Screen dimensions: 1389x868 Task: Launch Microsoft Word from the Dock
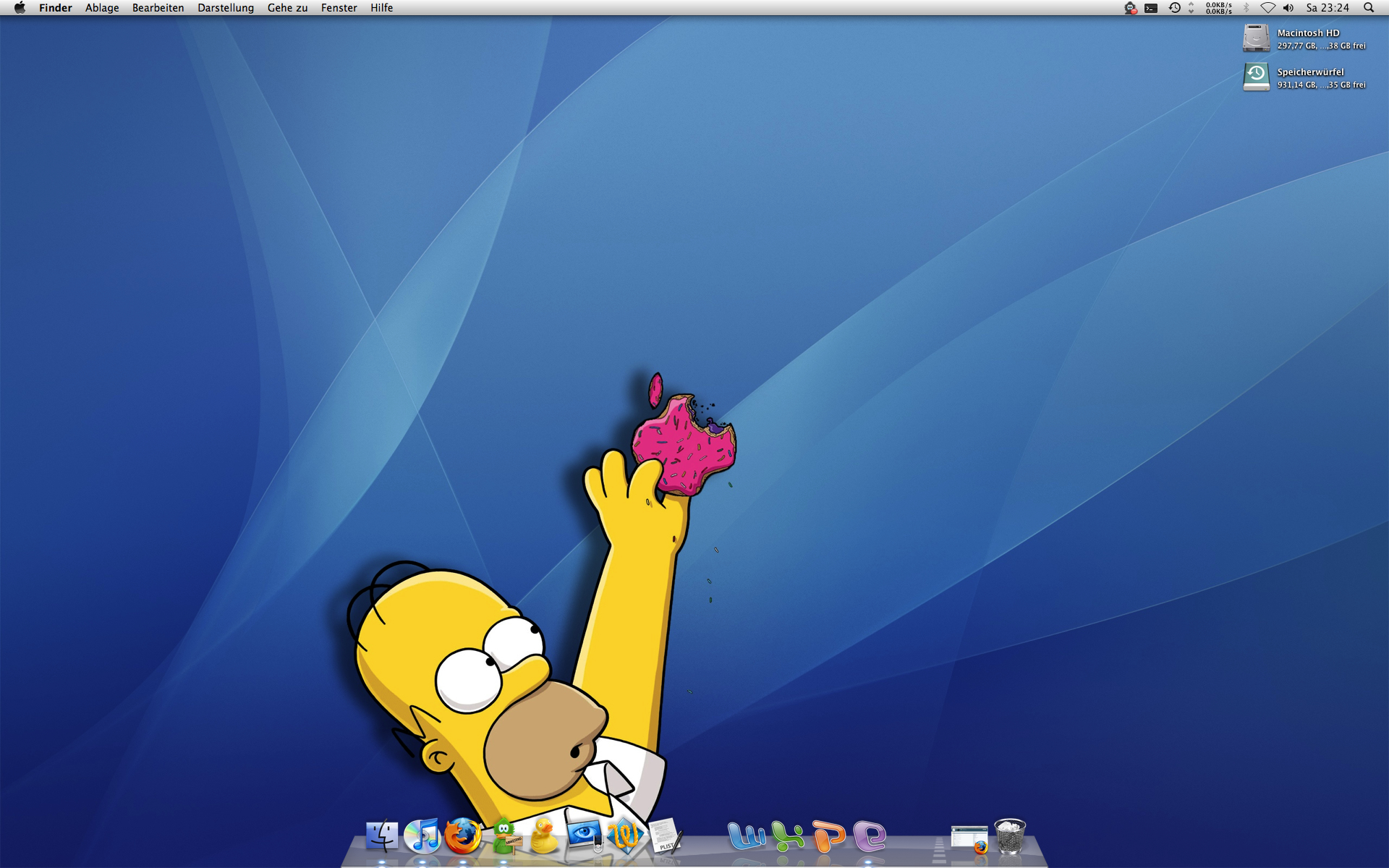[746, 836]
